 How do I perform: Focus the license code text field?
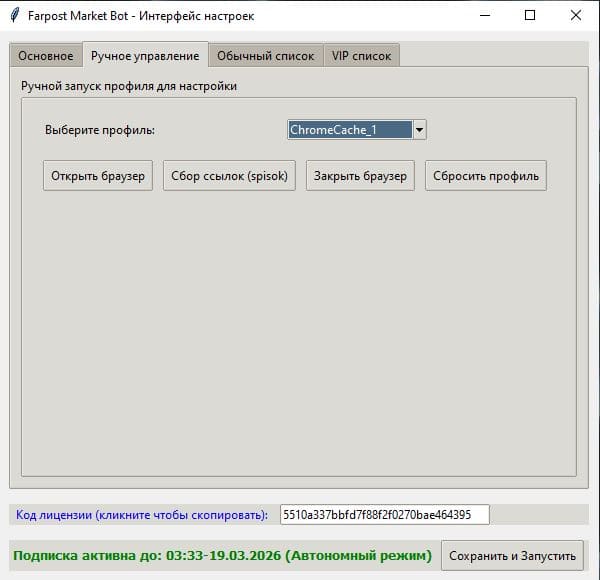[384, 515]
